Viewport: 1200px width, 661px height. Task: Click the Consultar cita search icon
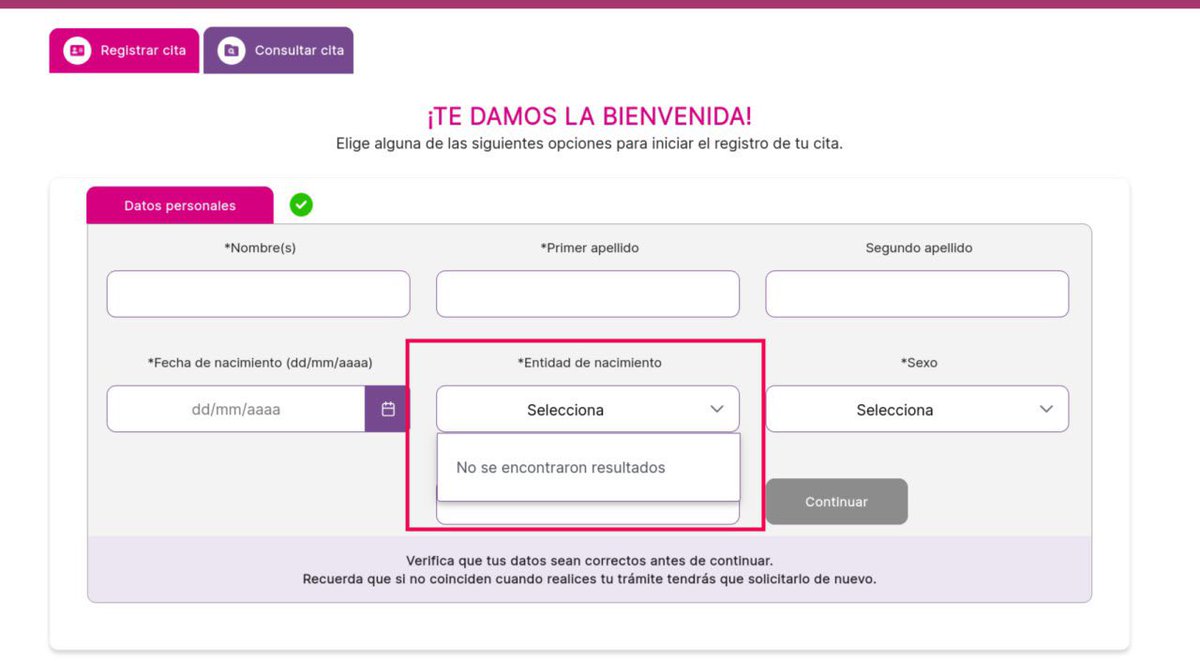(231, 50)
